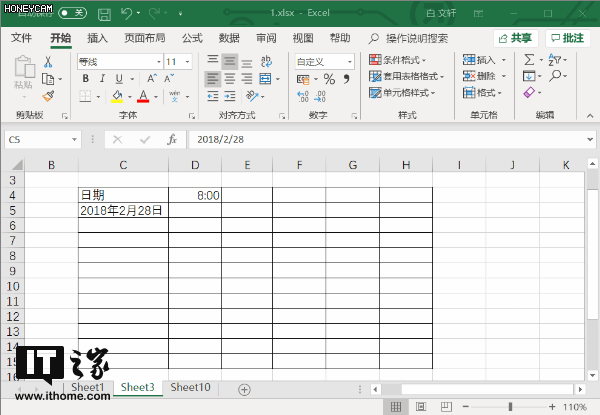The width and height of the screenshot is (600, 415).
Task: Add a new sheet with plus button
Action: 244,389
